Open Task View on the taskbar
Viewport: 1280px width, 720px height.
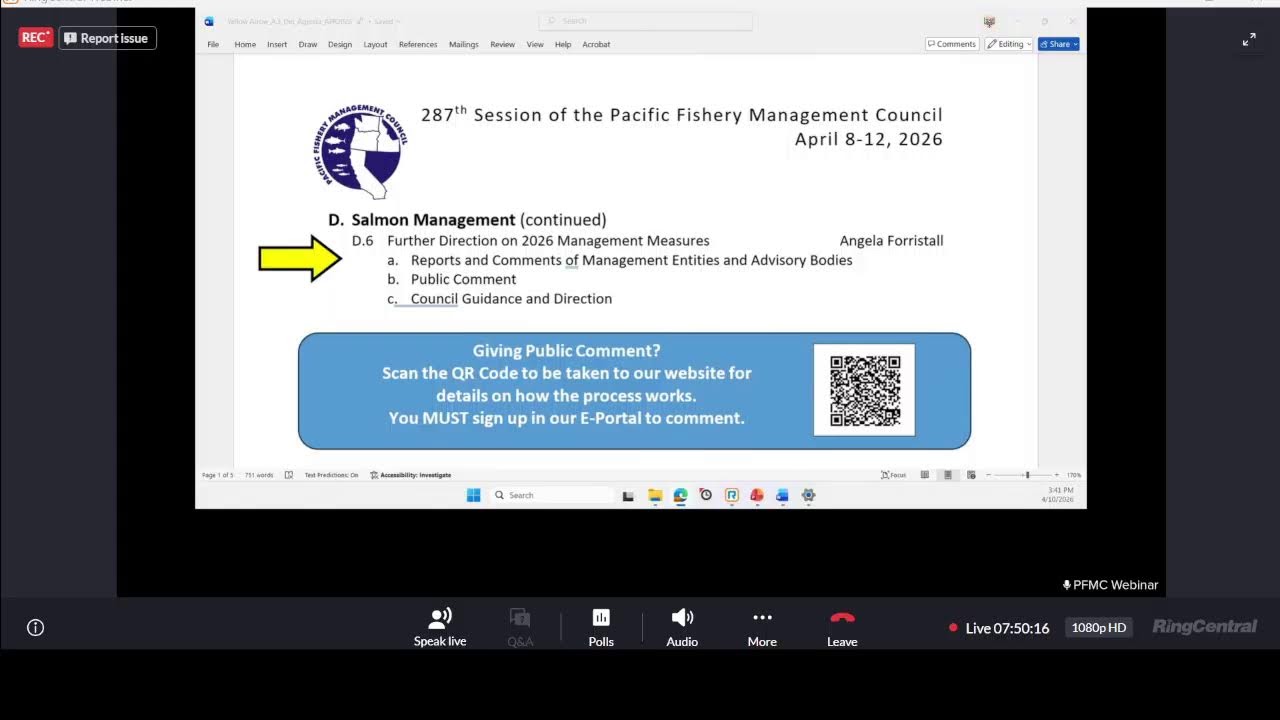[628, 495]
